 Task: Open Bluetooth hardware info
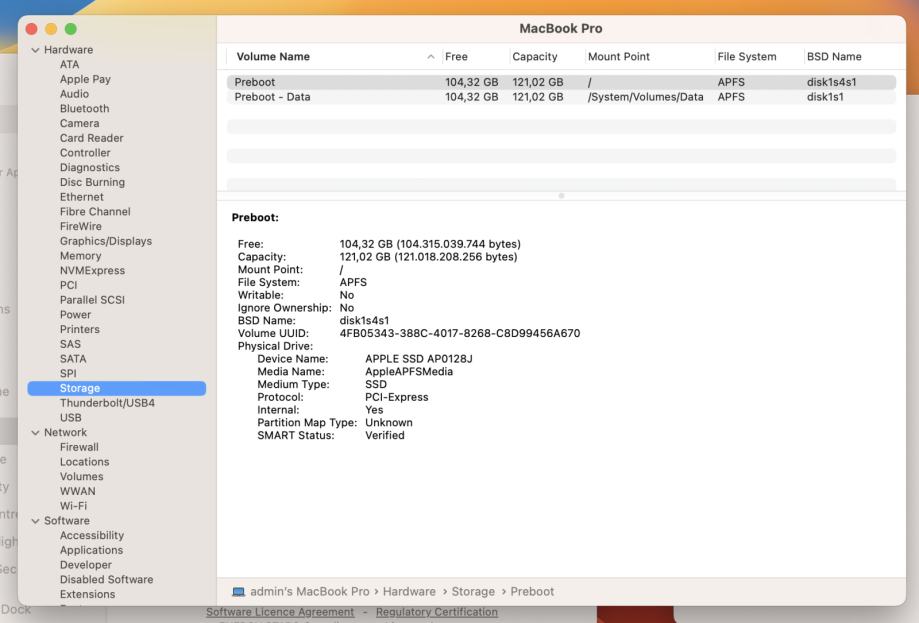coord(84,108)
